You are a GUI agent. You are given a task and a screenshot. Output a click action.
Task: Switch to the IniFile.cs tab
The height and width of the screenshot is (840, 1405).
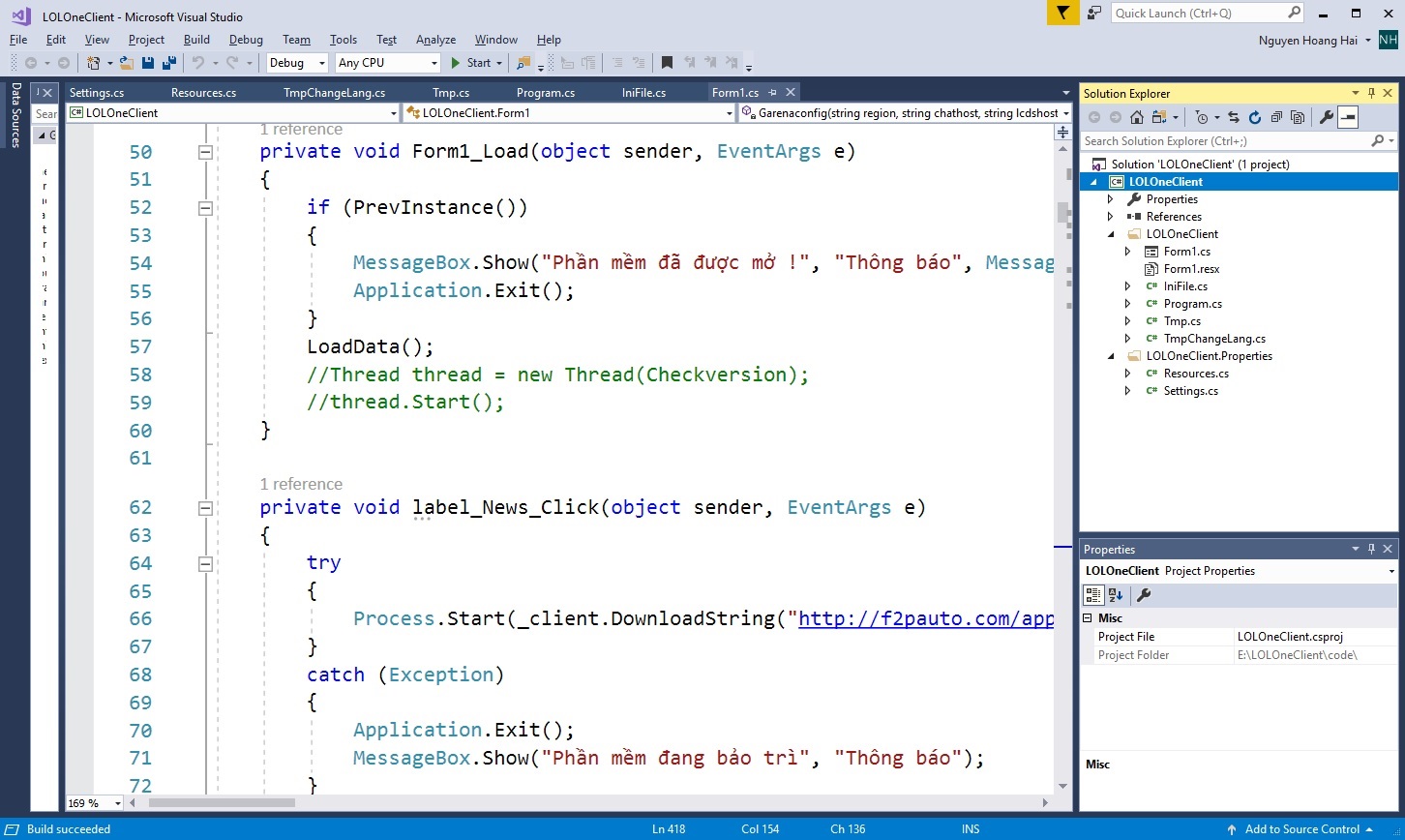643,93
